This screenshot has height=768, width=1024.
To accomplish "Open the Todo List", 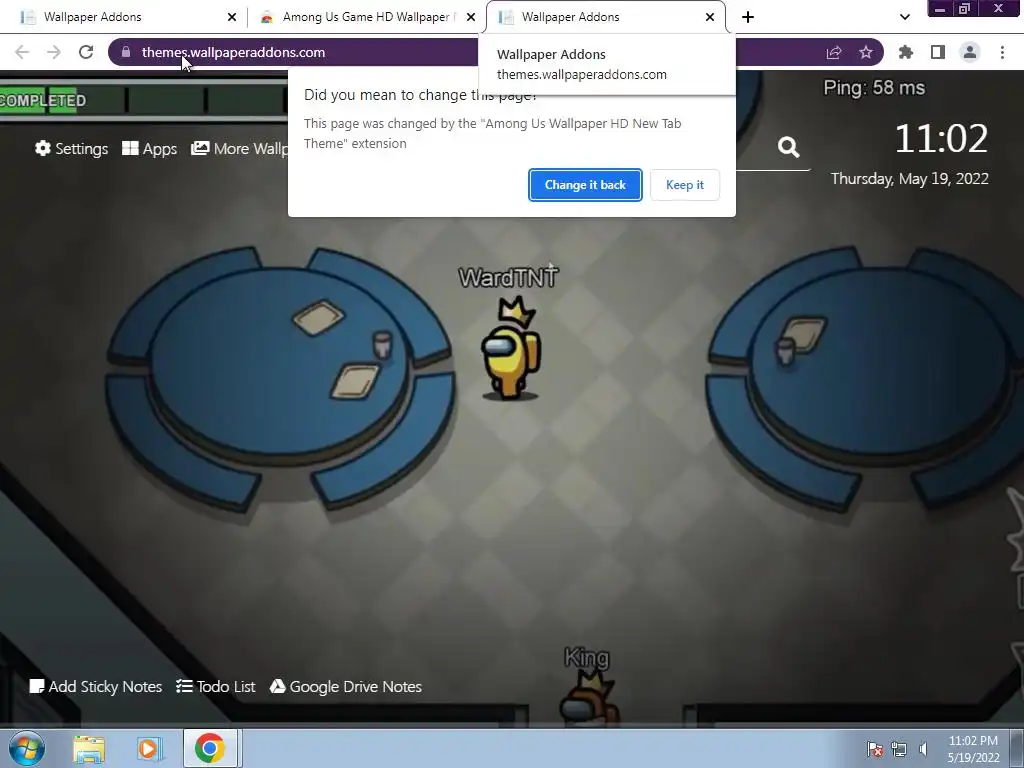I will (x=216, y=686).
